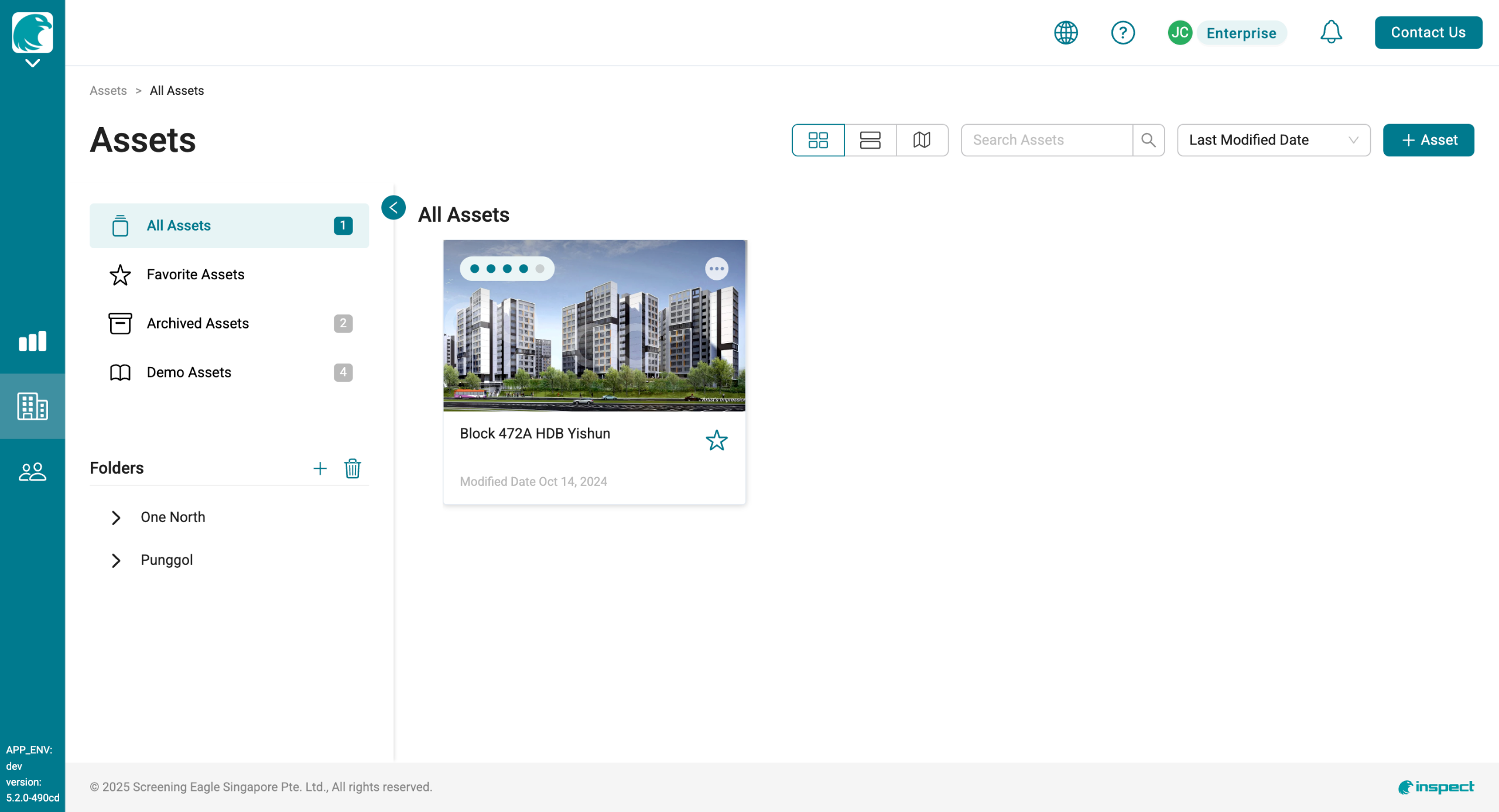
Task: Expand the Punggol folder
Action: [x=116, y=560]
